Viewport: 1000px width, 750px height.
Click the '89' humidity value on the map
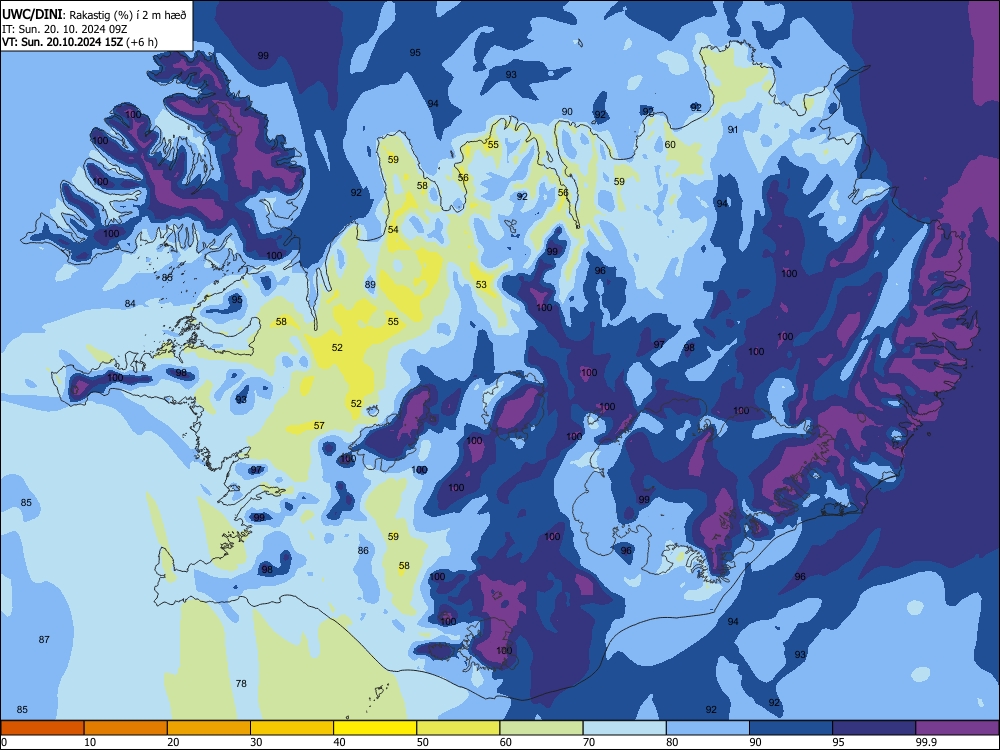coord(370,284)
